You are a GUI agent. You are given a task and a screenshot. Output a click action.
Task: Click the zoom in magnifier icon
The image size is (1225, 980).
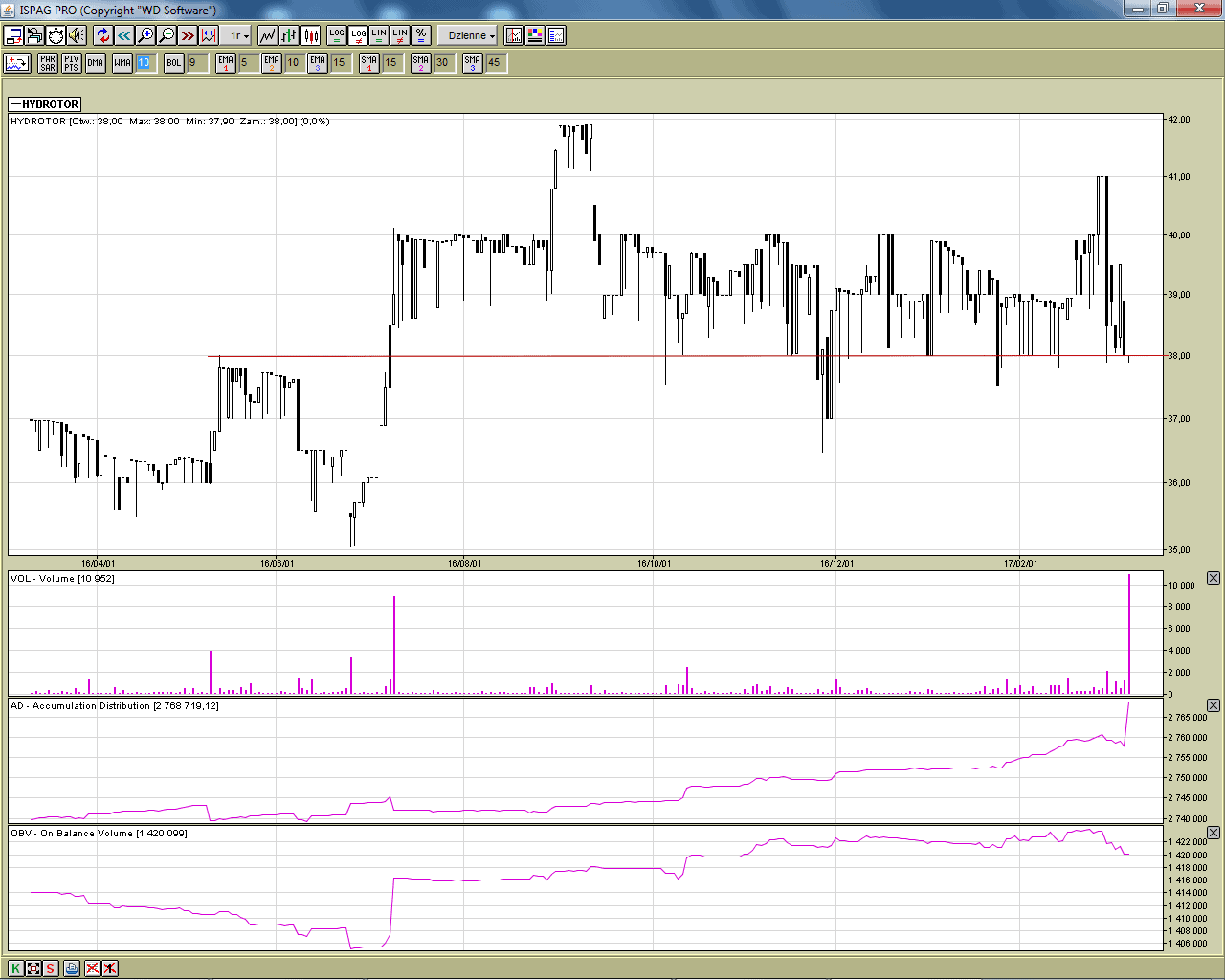pyautogui.click(x=145, y=35)
